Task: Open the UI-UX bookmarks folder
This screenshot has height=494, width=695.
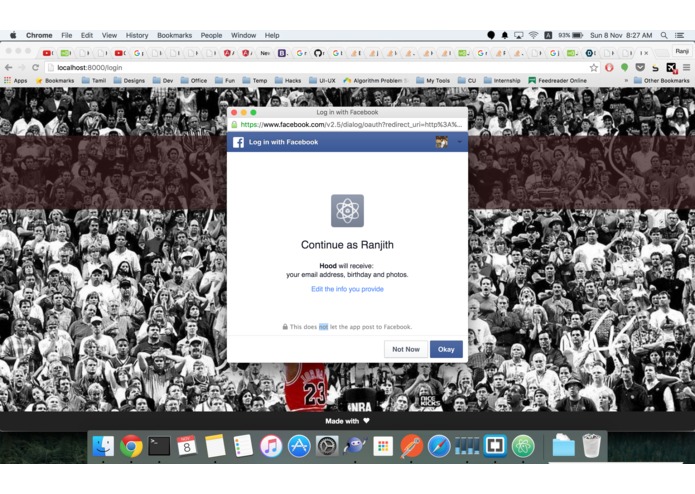Action: coord(322,80)
